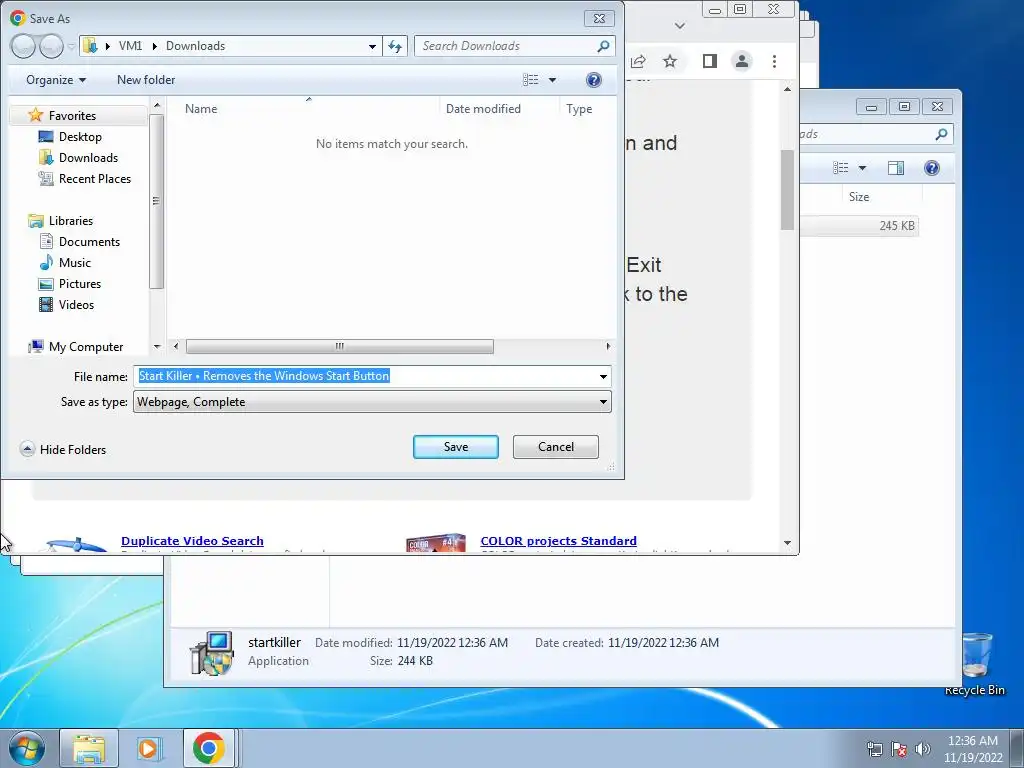Click the Explorer window search magnifier icon
The image size is (1024, 768).
coord(940,134)
